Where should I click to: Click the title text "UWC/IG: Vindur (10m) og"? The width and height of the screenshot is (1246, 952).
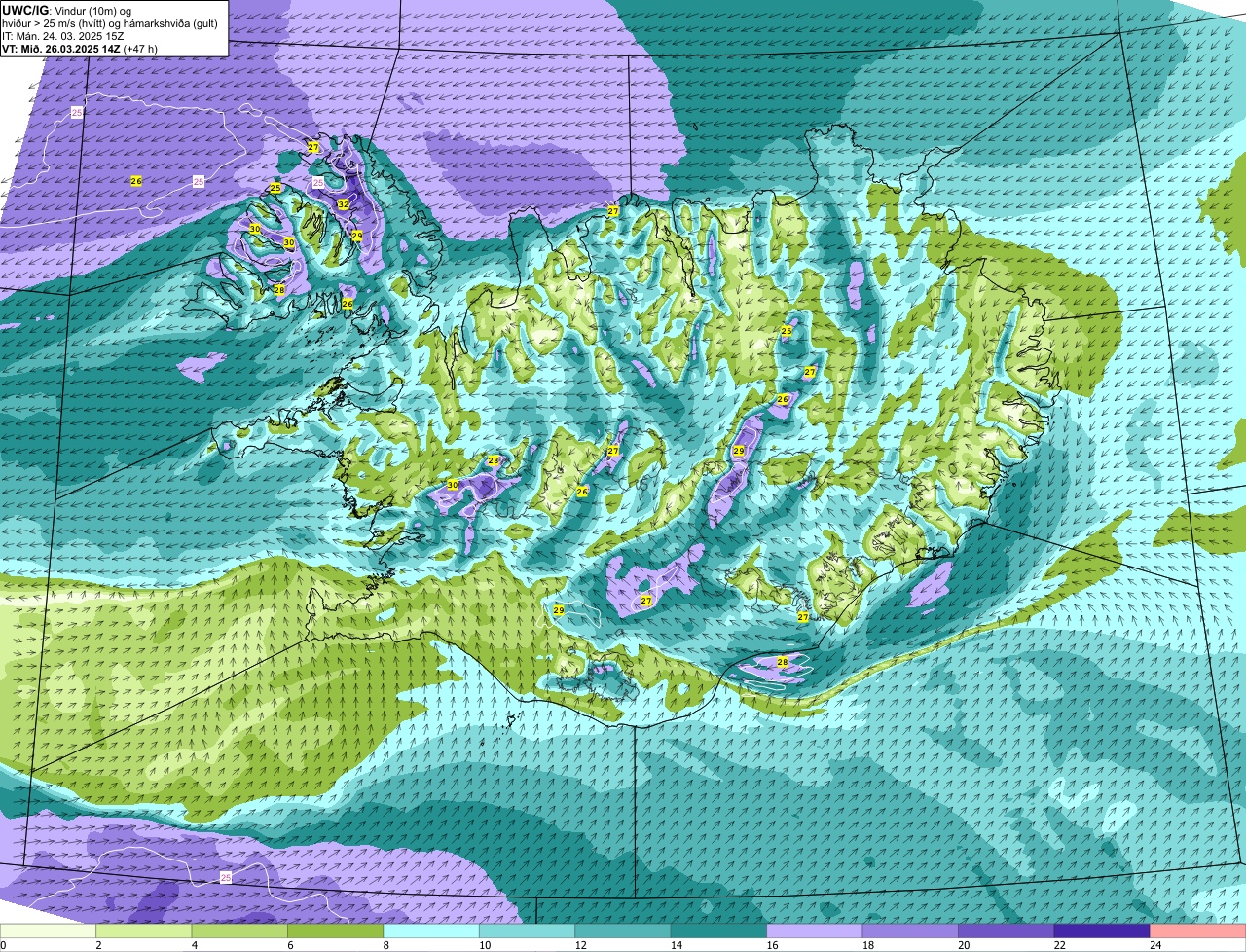click(x=67, y=10)
